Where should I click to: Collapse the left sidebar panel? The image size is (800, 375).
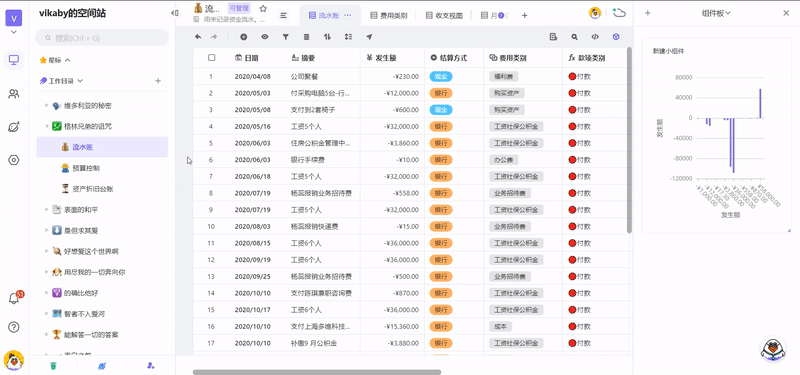point(175,13)
